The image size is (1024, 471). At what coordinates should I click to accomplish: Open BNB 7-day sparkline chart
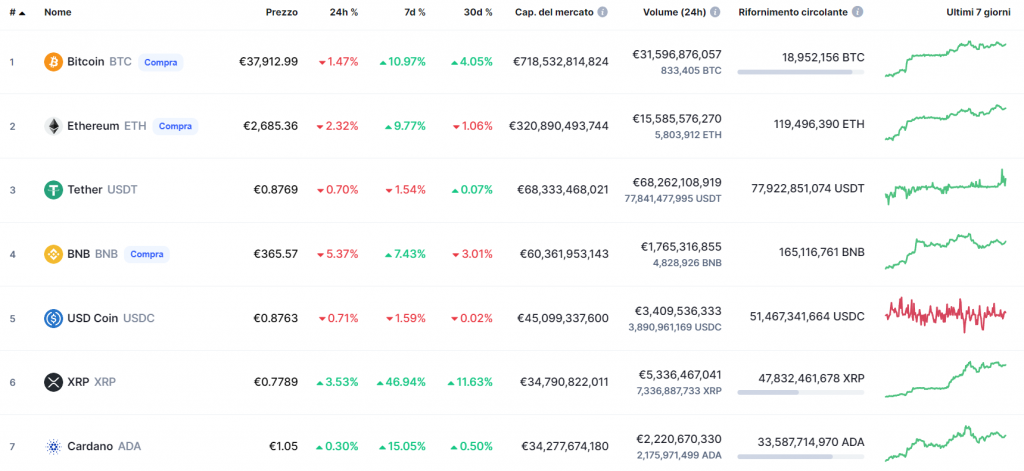coord(946,252)
